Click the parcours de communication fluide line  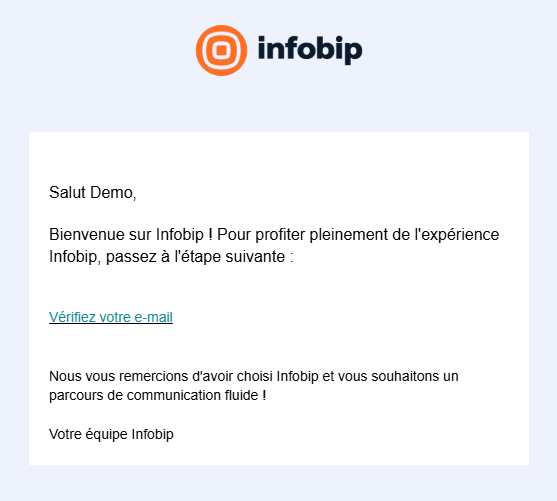pyautogui.click(x=158, y=396)
